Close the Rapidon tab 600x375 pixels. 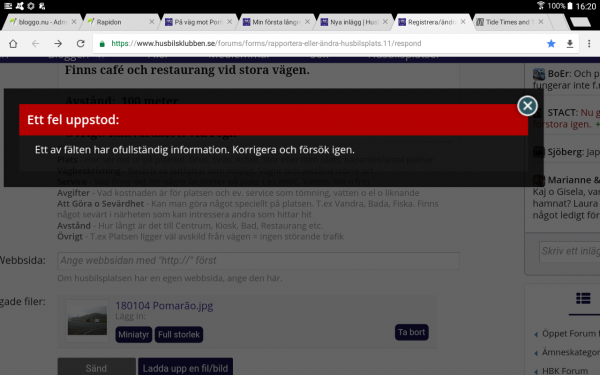pyautogui.click(x=152, y=22)
